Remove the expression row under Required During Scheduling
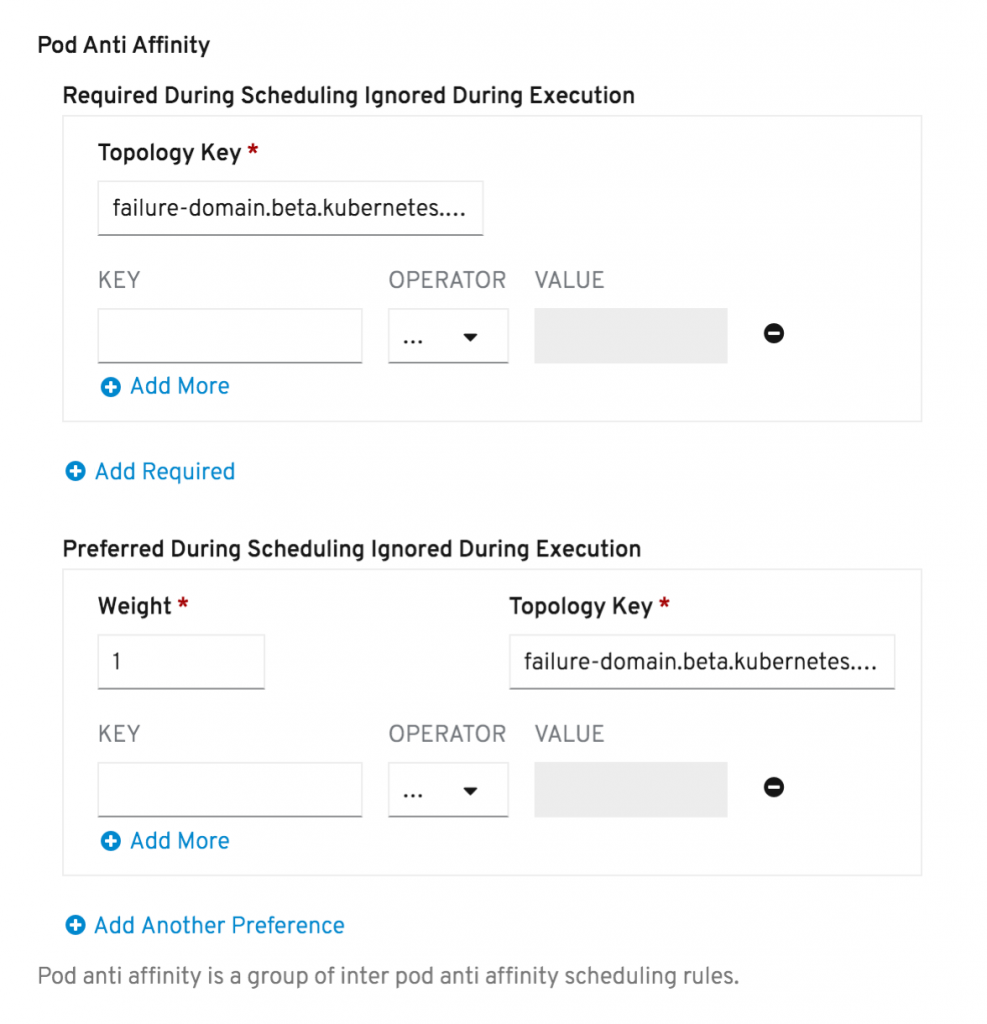The image size is (987, 1024). click(773, 334)
